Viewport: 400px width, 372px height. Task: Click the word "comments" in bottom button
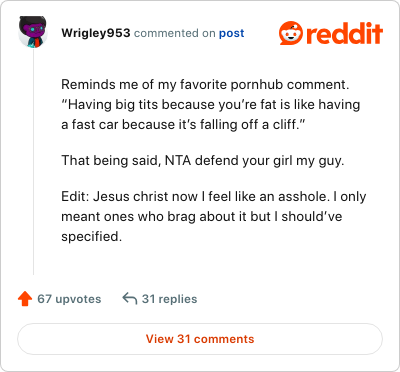(x=224, y=339)
